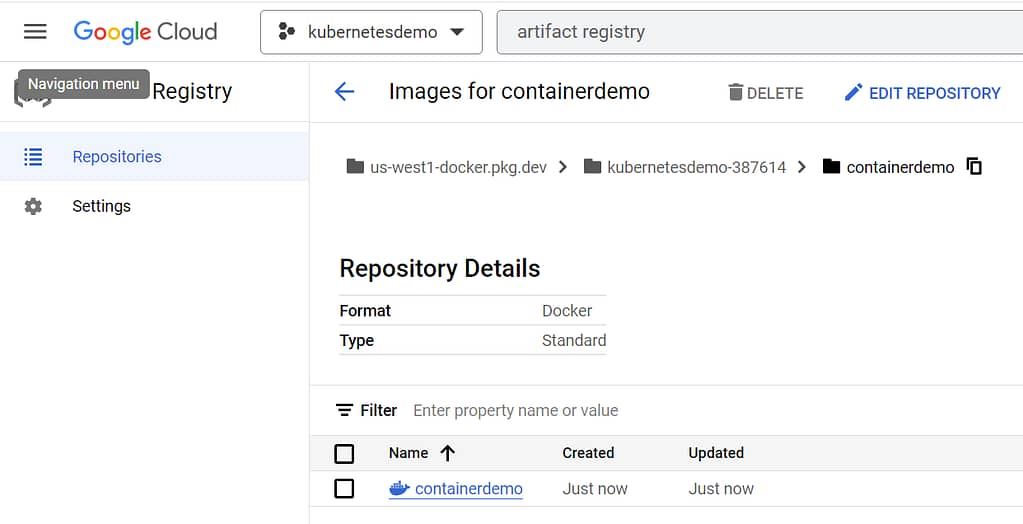Click the EDIT REPOSITORY button

click(x=923, y=93)
